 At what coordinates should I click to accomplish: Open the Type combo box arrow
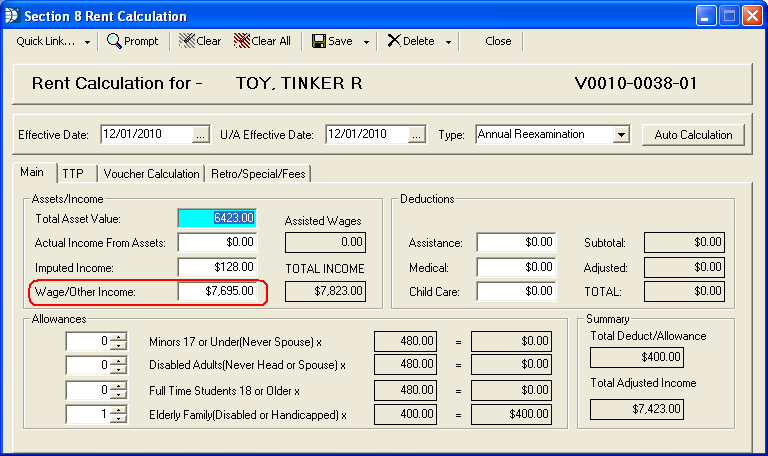pos(621,134)
